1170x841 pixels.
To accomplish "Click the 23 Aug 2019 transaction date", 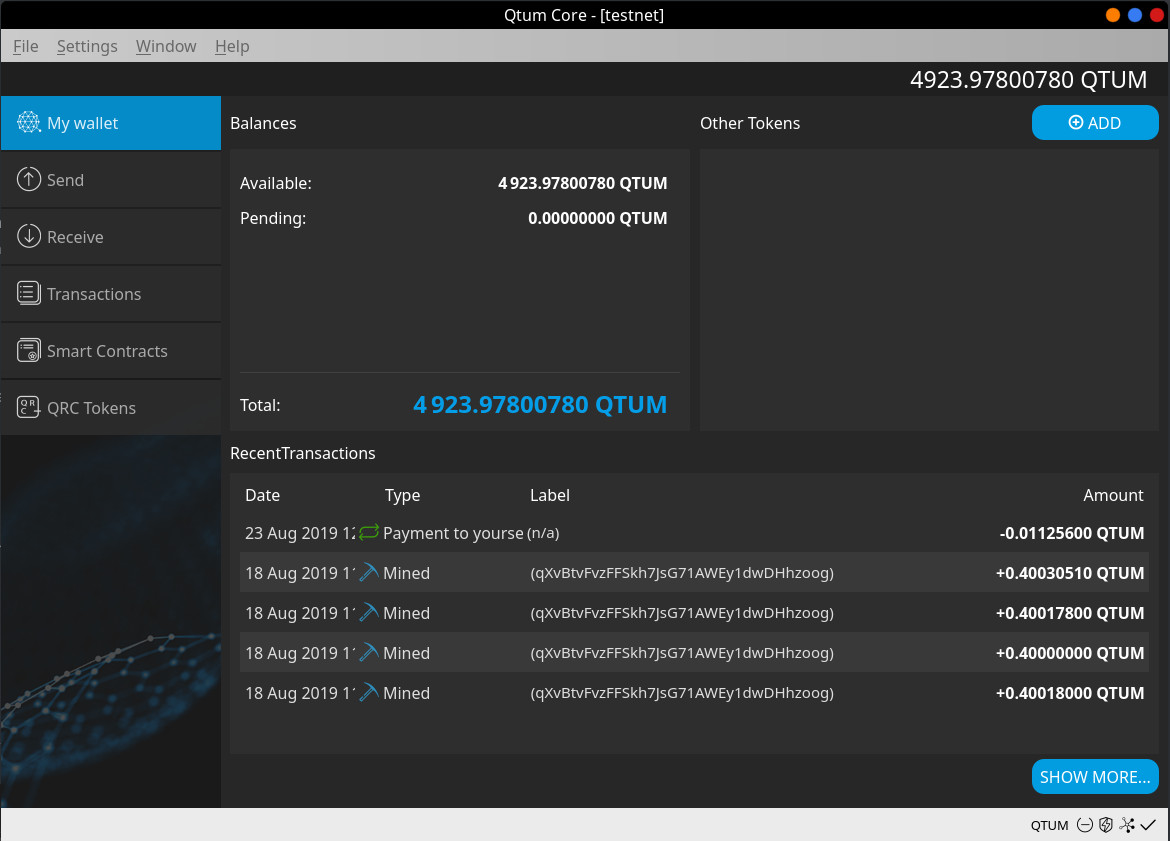I will [x=300, y=533].
